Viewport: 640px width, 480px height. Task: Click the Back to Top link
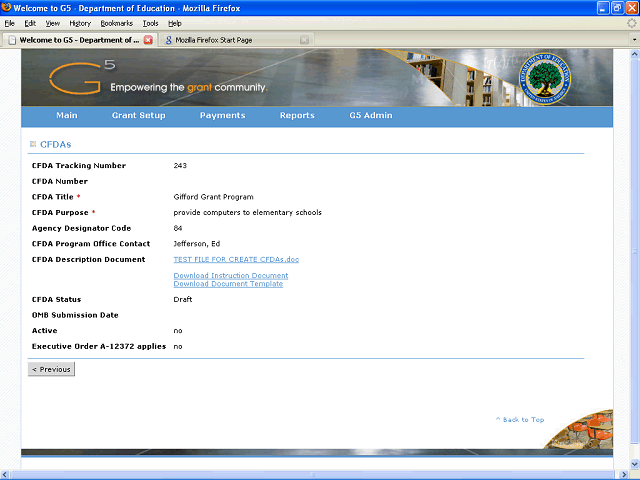click(520, 420)
